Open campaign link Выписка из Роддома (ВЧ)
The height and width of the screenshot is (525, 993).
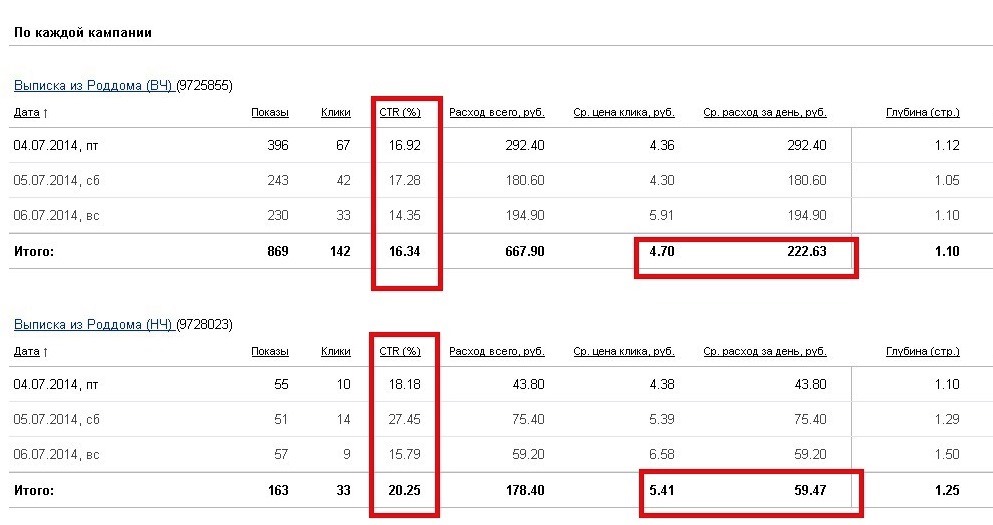click(93, 85)
